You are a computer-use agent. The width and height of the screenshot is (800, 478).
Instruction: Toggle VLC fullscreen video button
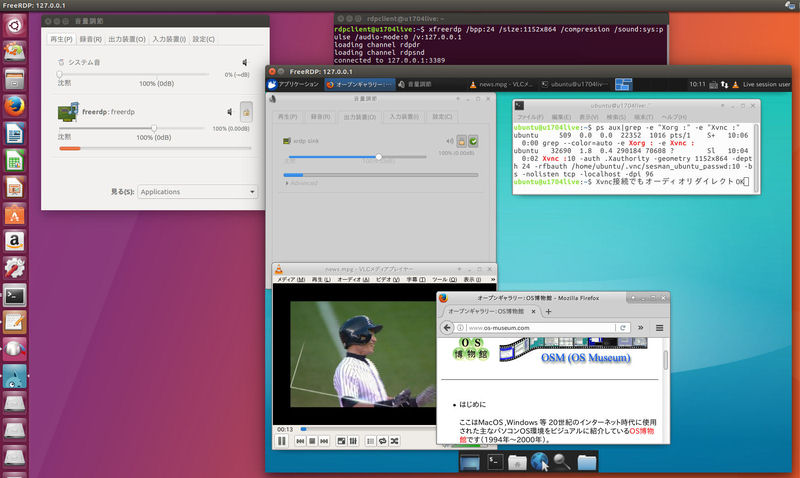tap(341, 441)
